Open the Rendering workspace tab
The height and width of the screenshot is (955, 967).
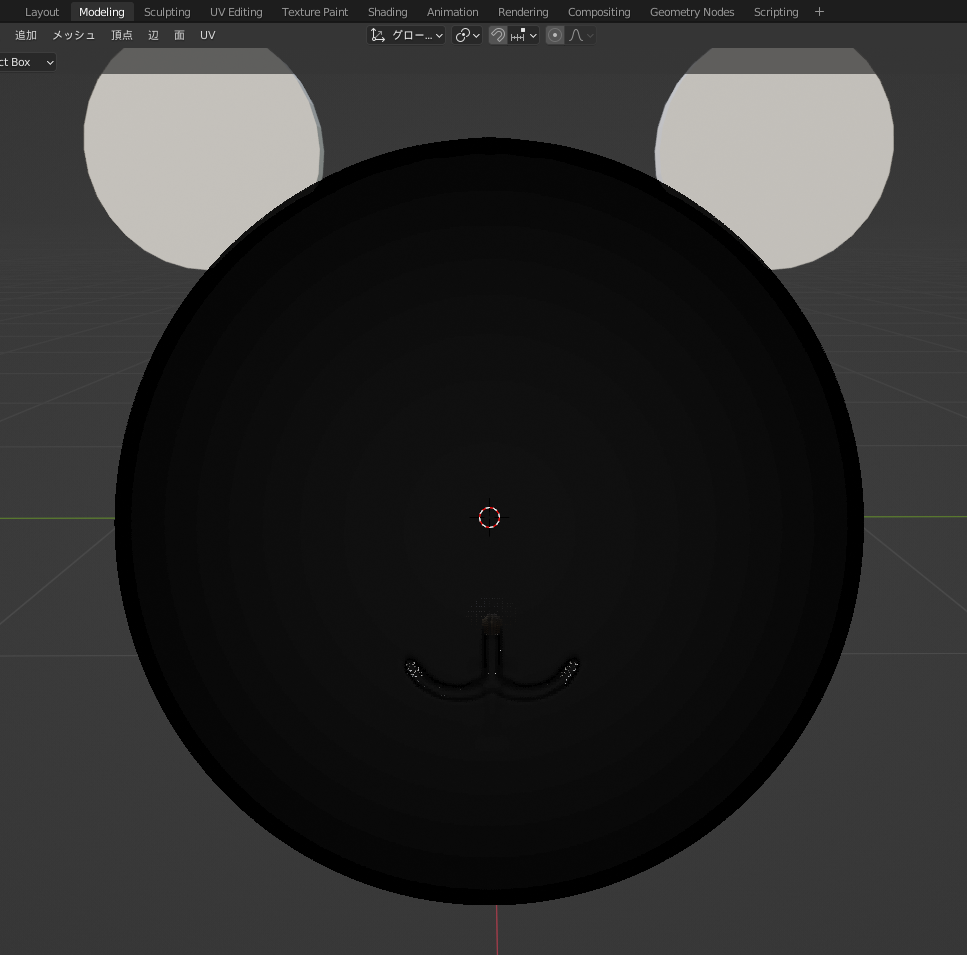523,12
